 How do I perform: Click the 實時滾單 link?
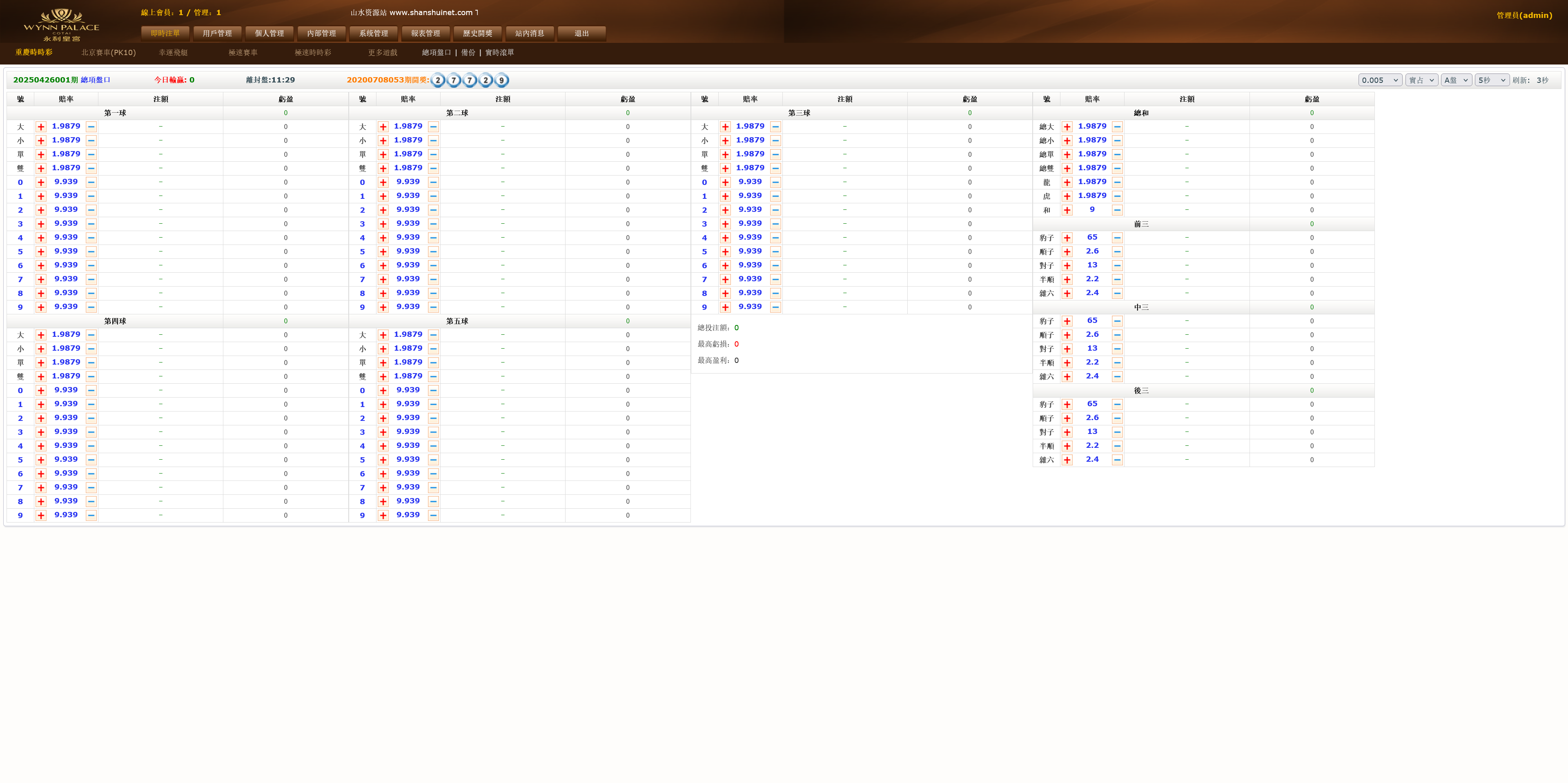[499, 52]
